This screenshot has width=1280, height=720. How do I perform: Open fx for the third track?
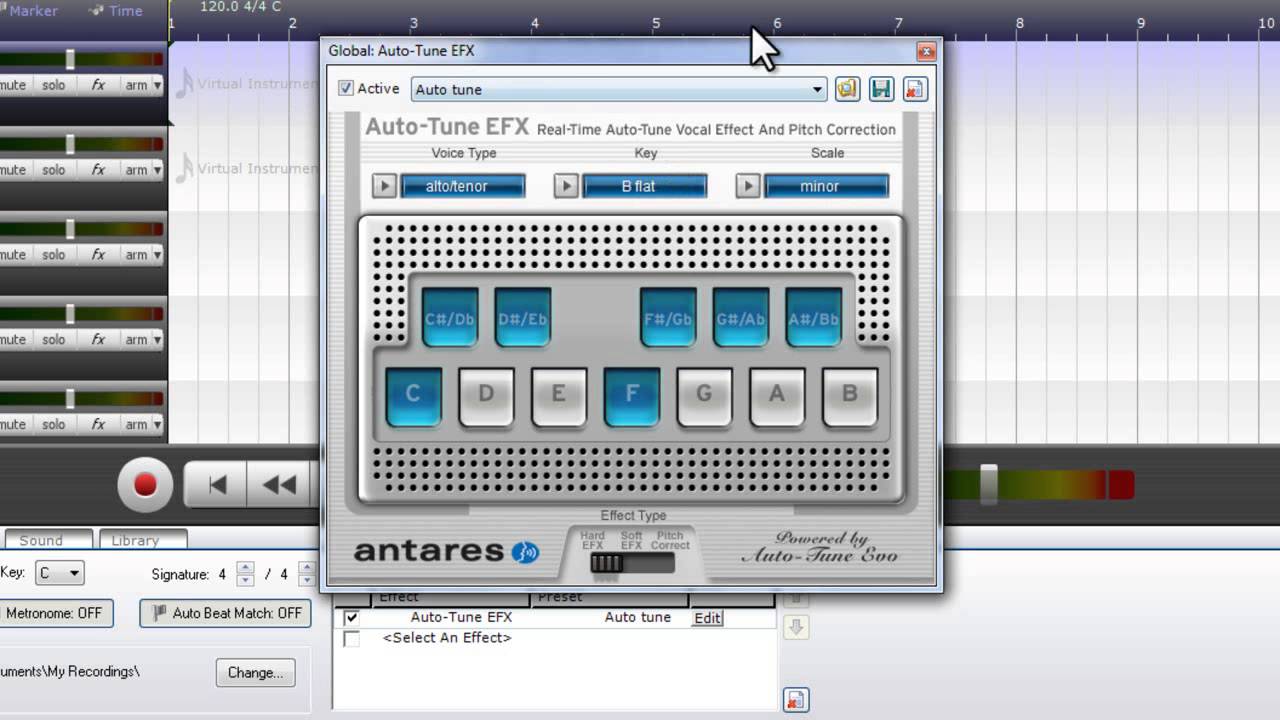coord(98,255)
